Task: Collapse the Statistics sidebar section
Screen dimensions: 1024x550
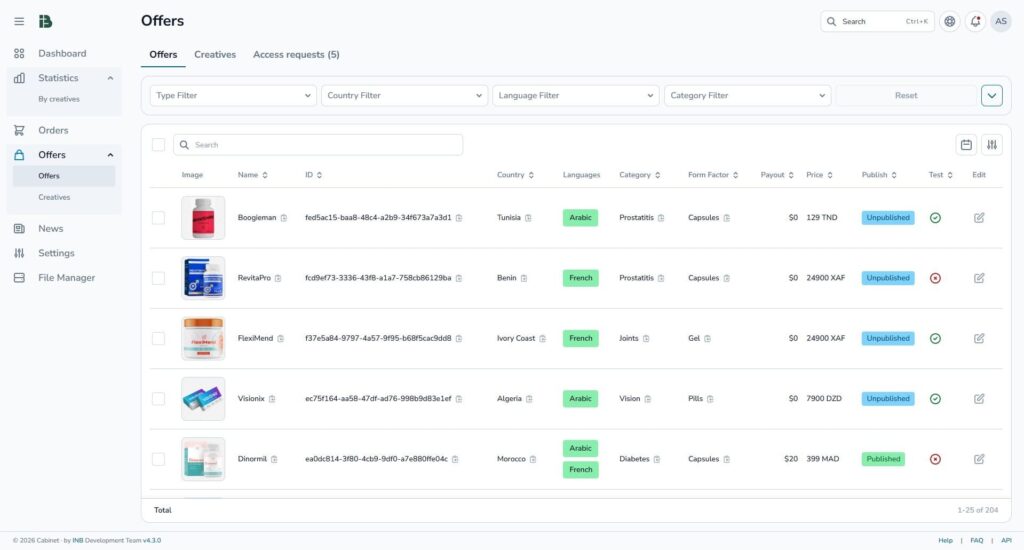Action: point(110,78)
